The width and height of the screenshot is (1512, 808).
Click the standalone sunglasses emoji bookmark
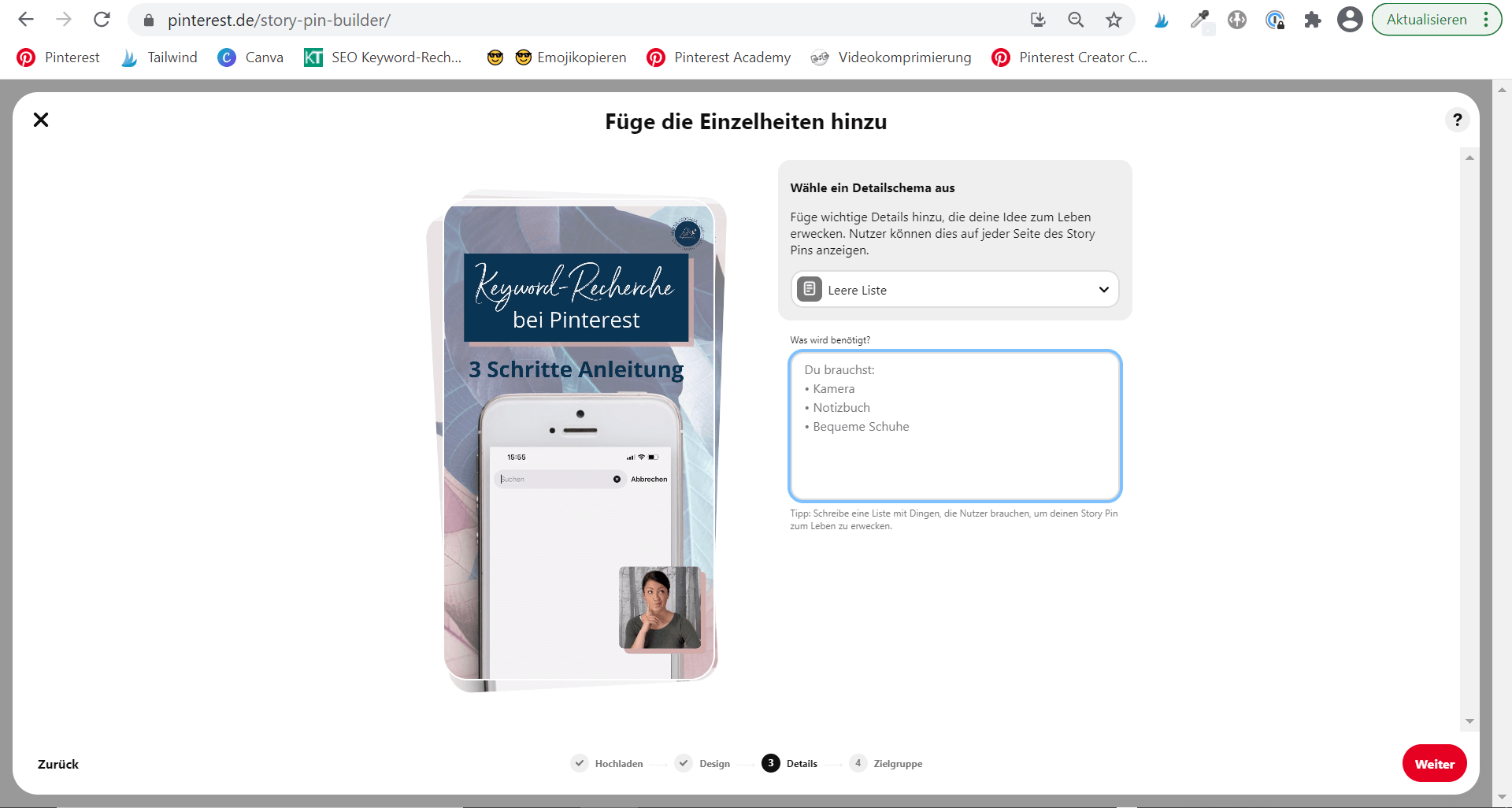tap(495, 57)
